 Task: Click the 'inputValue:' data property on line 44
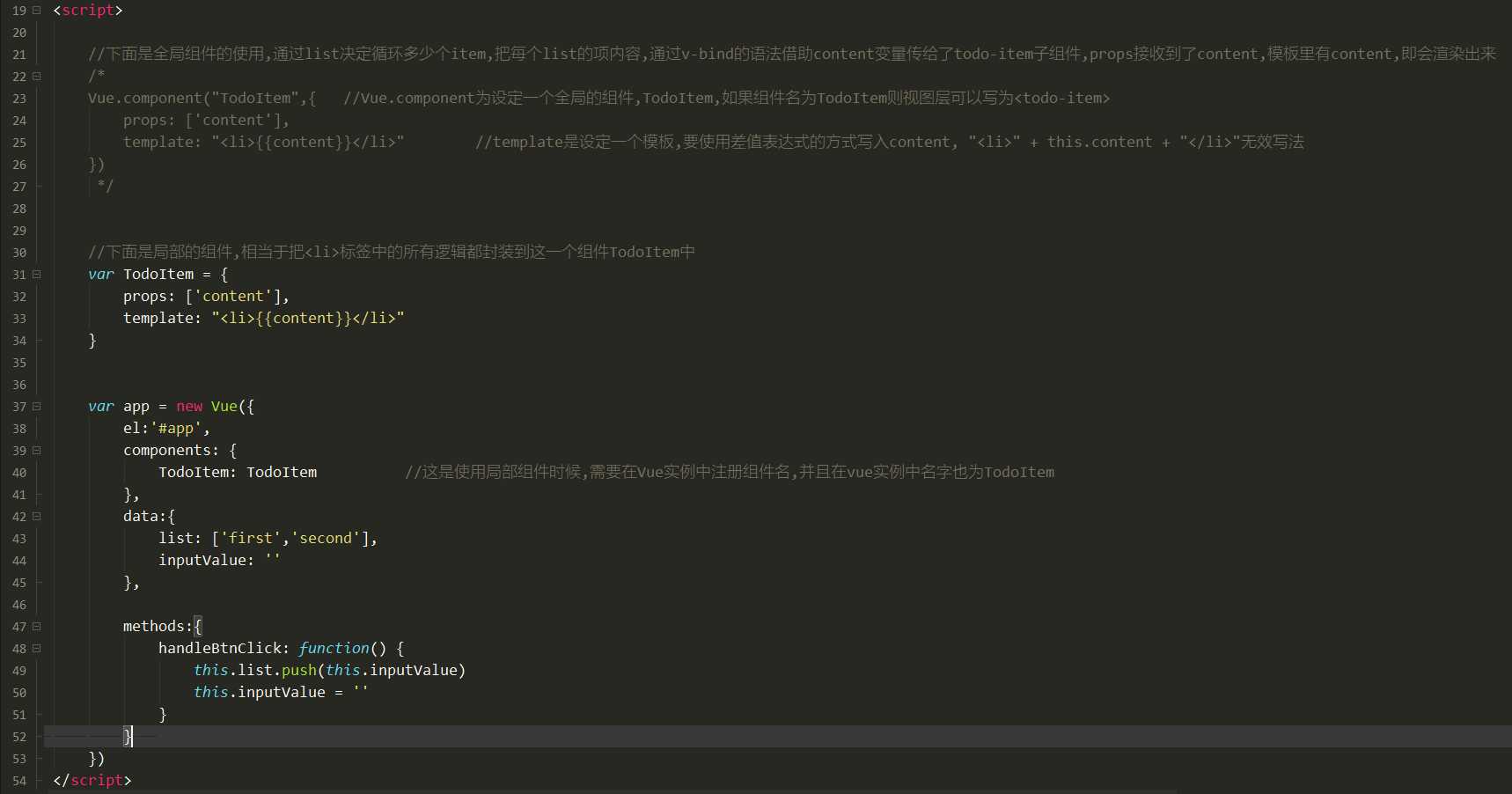(206, 561)
